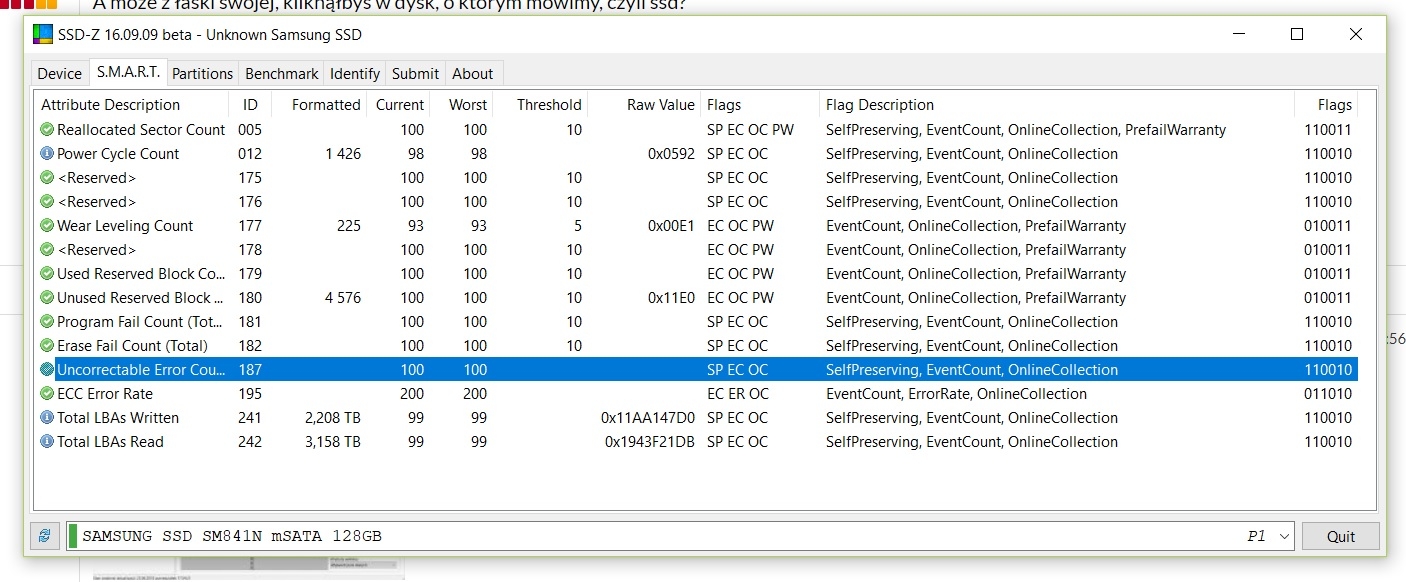Select the Used Reserved Block Co... row text
Viewport: 1406px width, 582px height.
coord(141,274)
